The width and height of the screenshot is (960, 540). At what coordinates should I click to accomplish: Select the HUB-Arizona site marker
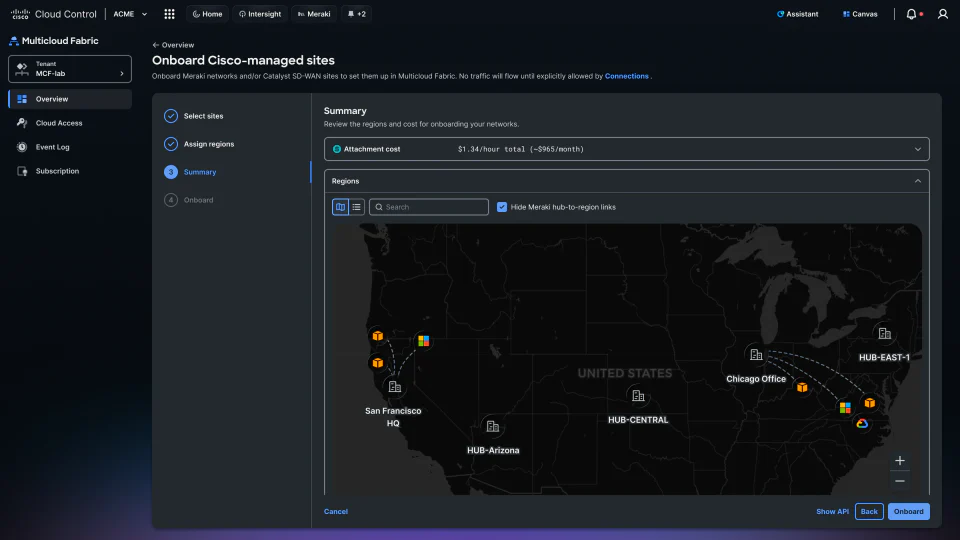(x=492, y=426)
